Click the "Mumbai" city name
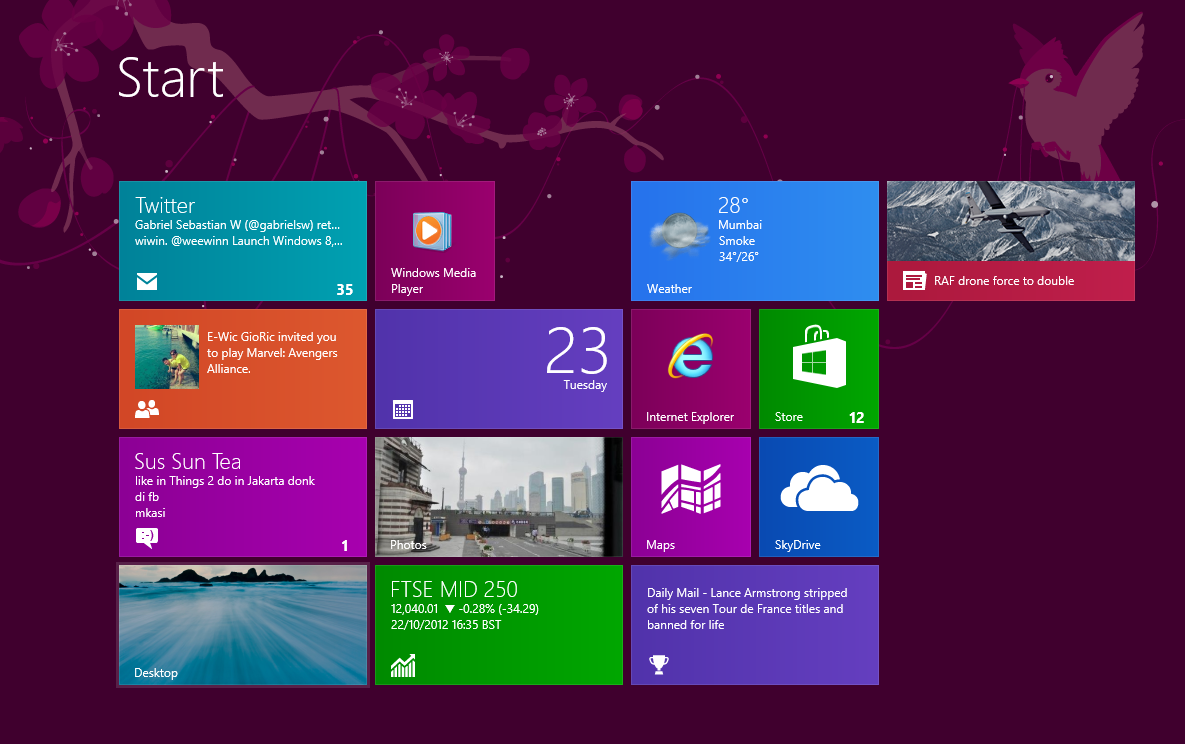The height and width of the screenshot is (744, 1185). [740, 225]
